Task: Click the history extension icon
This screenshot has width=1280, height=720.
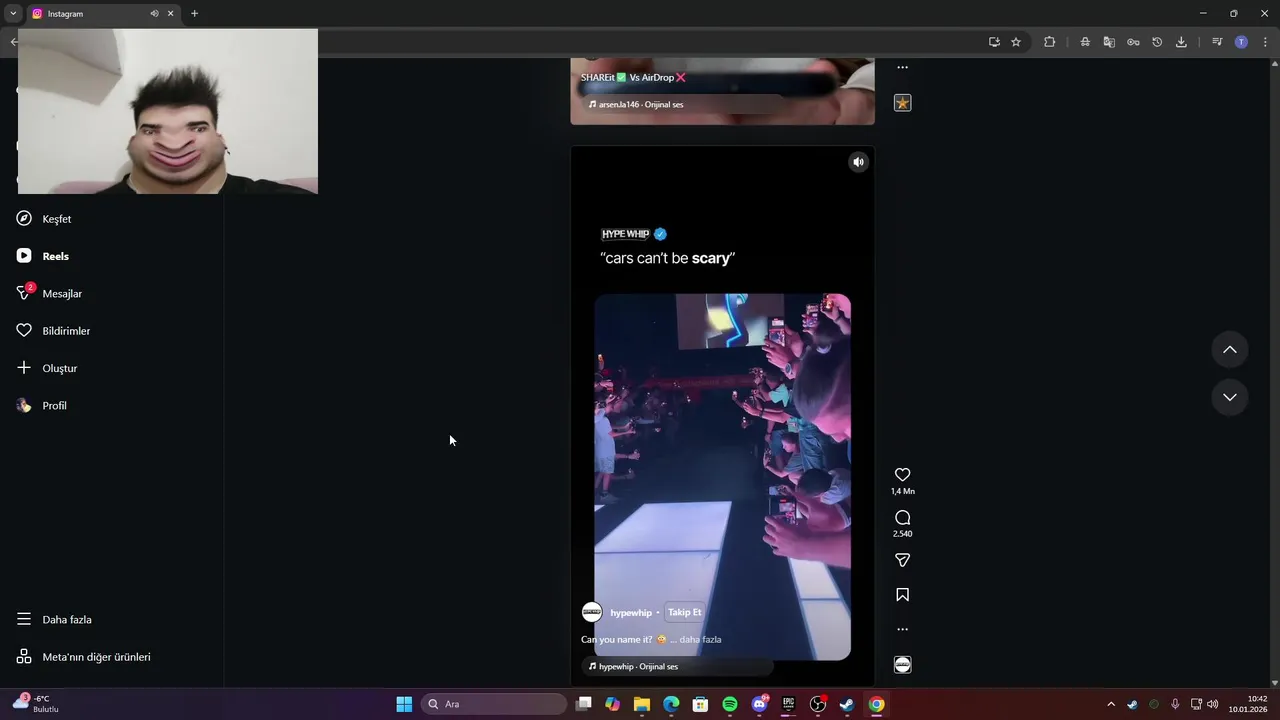Action: coord(1157,42)
